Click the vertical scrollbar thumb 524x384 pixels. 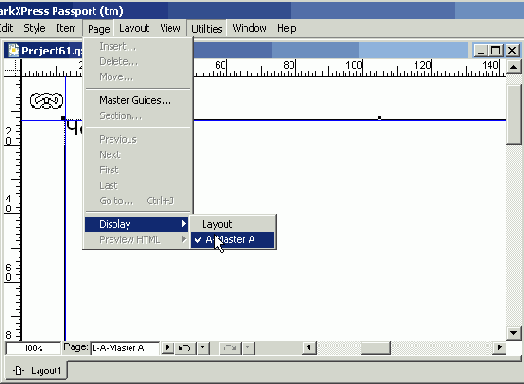[514, 114]
